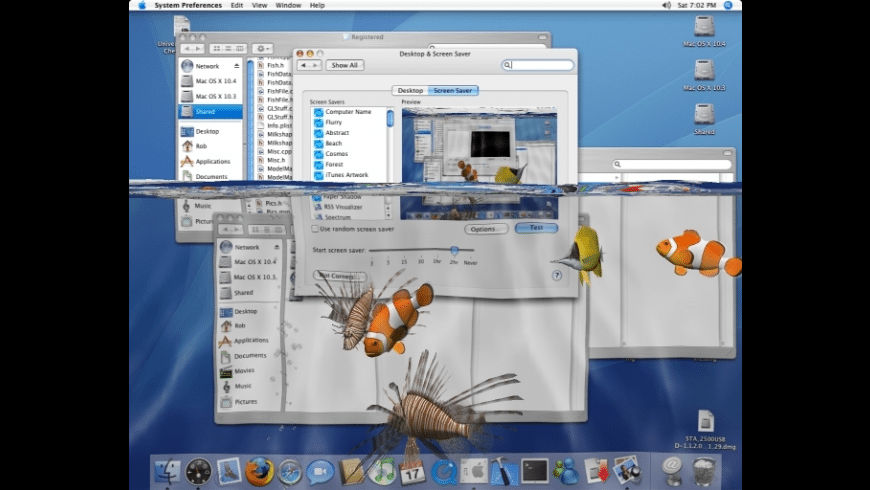Image resolution: width=870 pixels, height=490 pixels.
Task: Open the Apple menu
Action: (142, 5)
